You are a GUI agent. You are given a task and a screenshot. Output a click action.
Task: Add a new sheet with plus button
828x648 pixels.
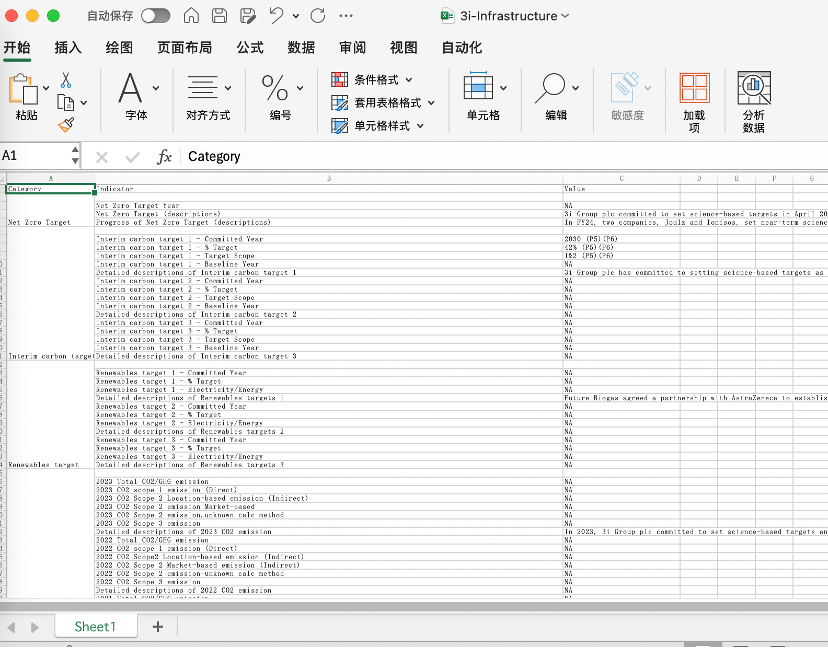[157, 627]
